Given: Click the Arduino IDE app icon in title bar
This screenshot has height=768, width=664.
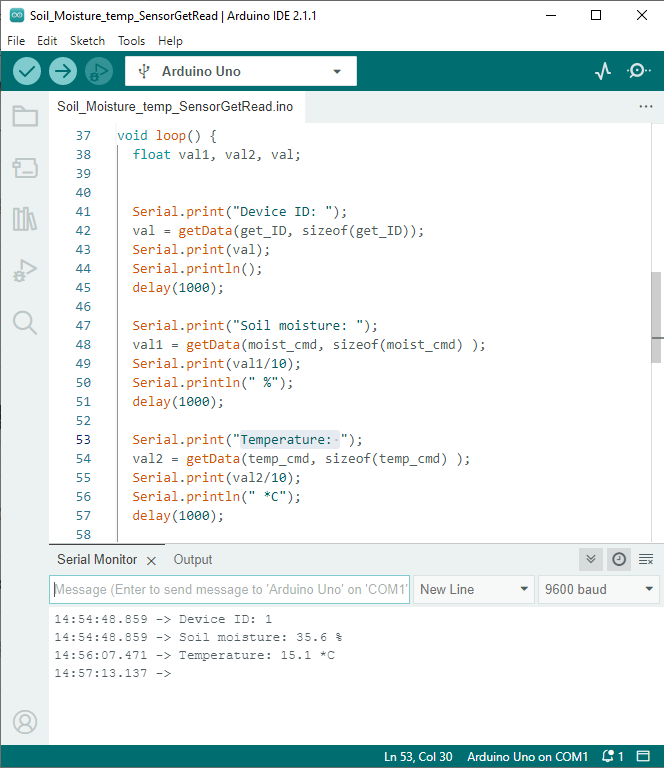Looking at the screenshot, I should pyautogui.click(x=17, y=15).
